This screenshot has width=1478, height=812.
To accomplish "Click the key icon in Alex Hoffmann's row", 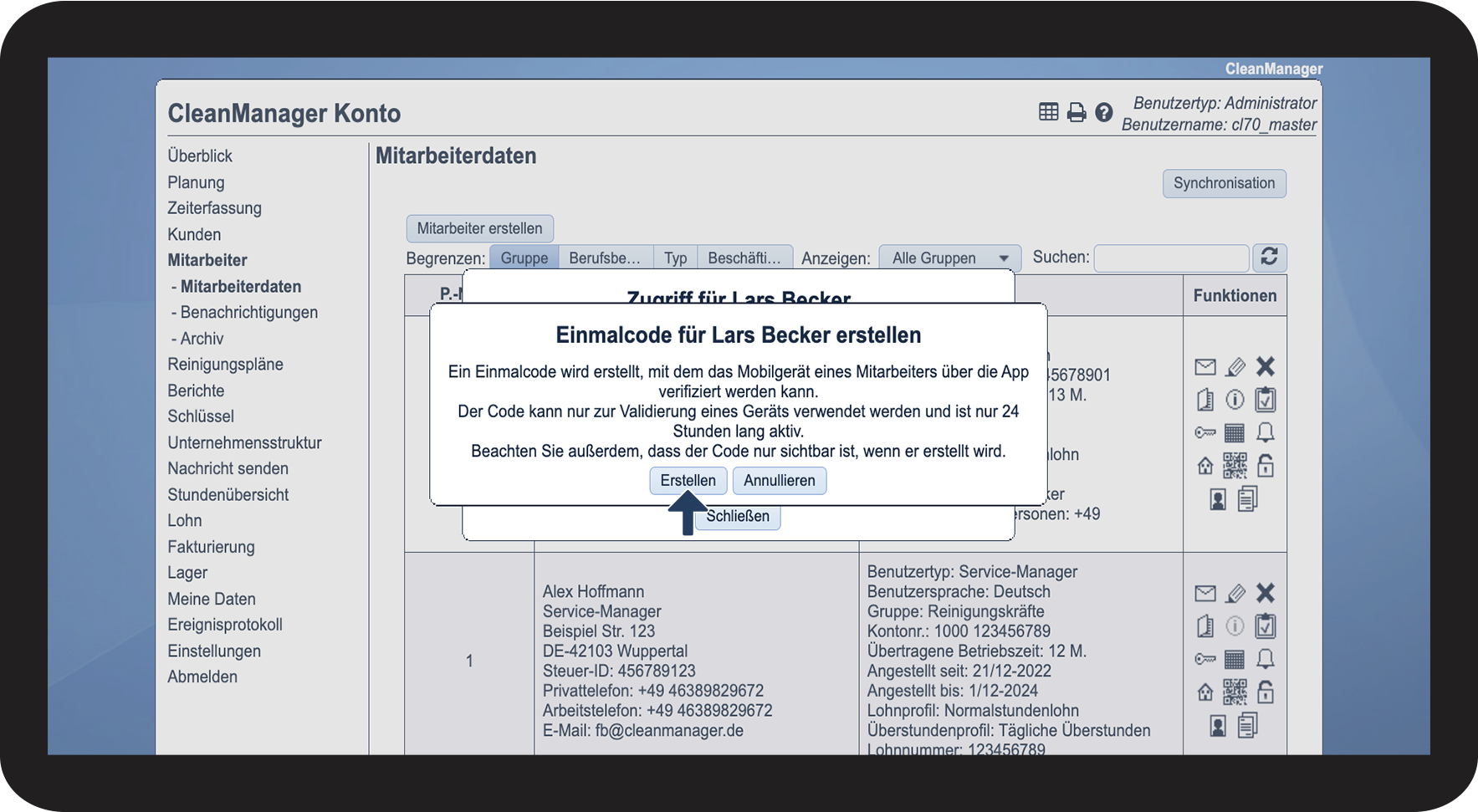I will click(x=1205, y=659).
